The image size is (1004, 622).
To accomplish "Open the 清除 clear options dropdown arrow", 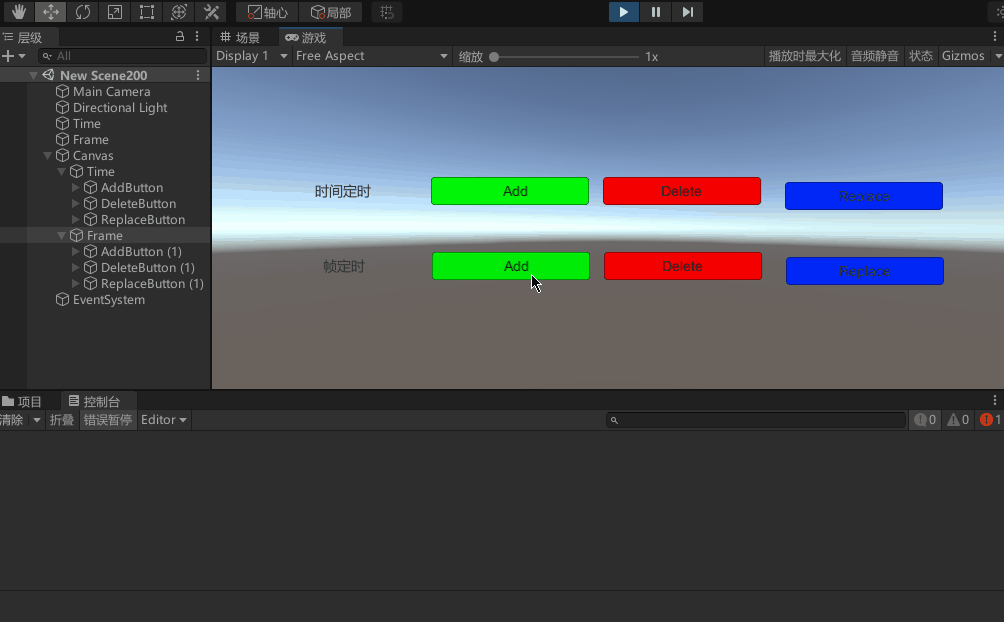I will click(36, 420).
